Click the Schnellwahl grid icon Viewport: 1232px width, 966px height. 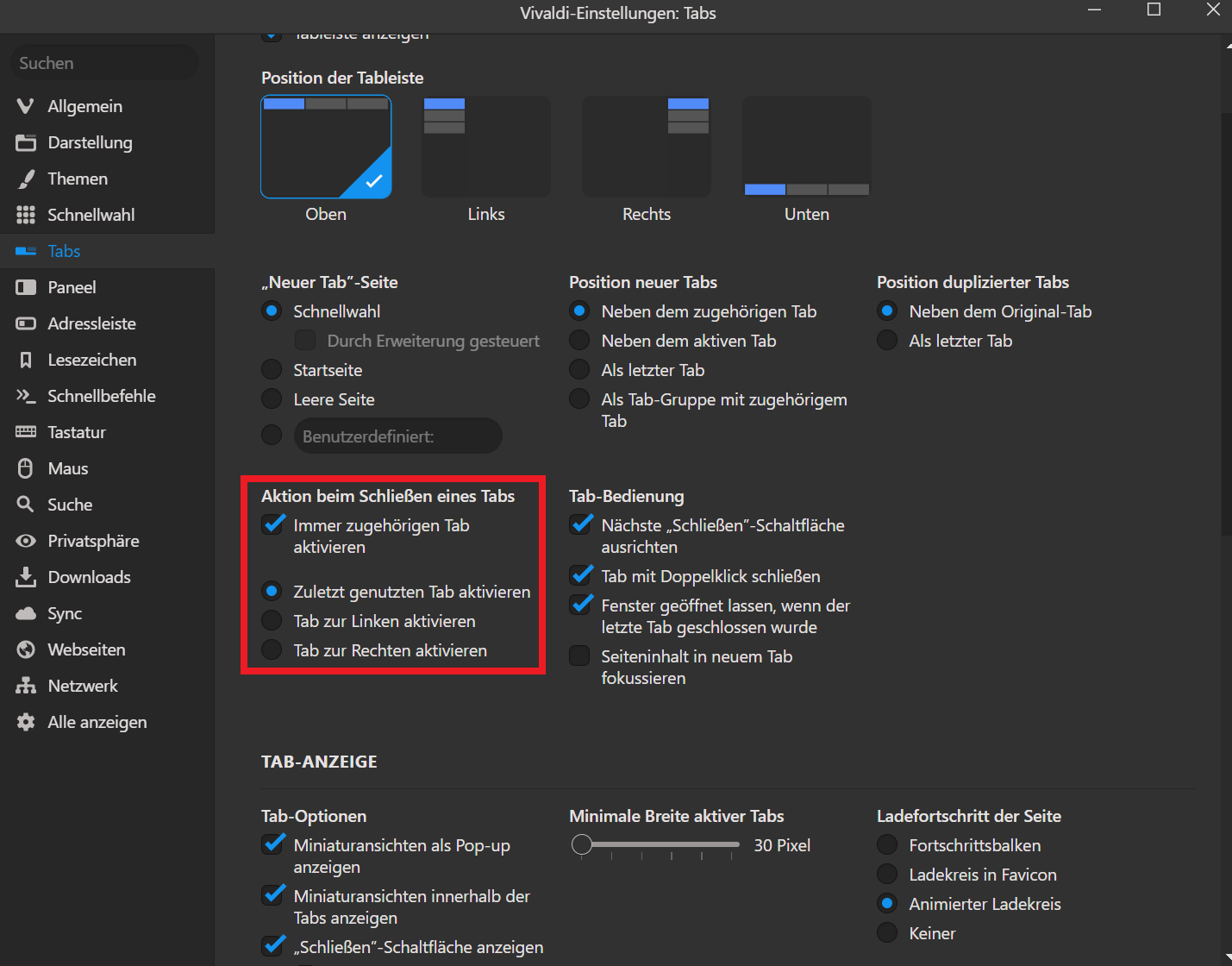tap(26, 215)
